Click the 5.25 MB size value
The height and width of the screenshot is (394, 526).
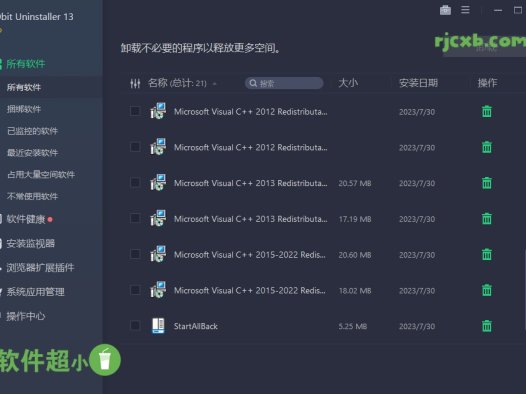[x=353, y=326]
